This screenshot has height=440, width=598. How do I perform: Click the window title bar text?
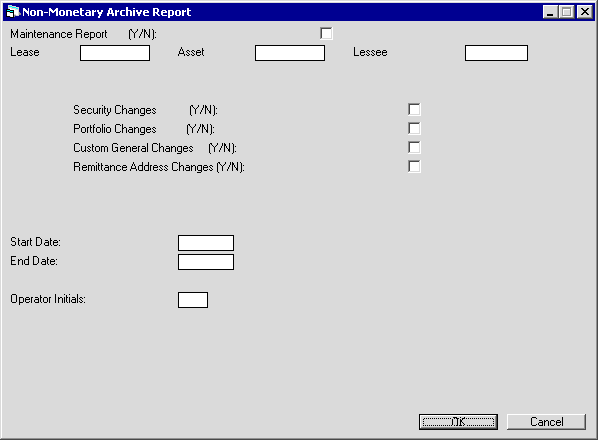[107, 12]
